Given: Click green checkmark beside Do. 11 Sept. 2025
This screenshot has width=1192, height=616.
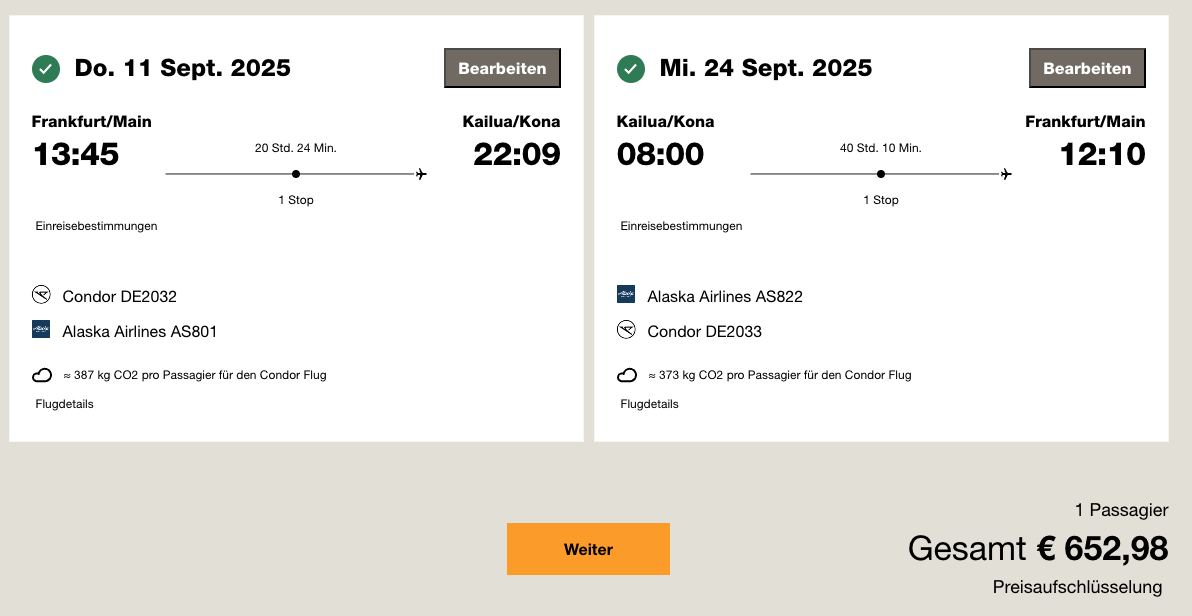Looking at the screenshot, I should pyautogui.click(x=46, y=68).
